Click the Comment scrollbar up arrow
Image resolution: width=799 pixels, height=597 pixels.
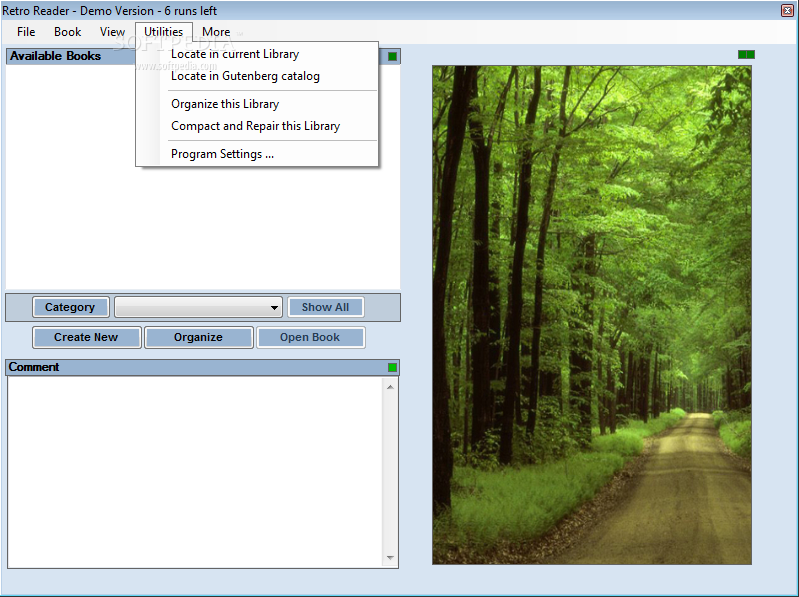(390, 387)
